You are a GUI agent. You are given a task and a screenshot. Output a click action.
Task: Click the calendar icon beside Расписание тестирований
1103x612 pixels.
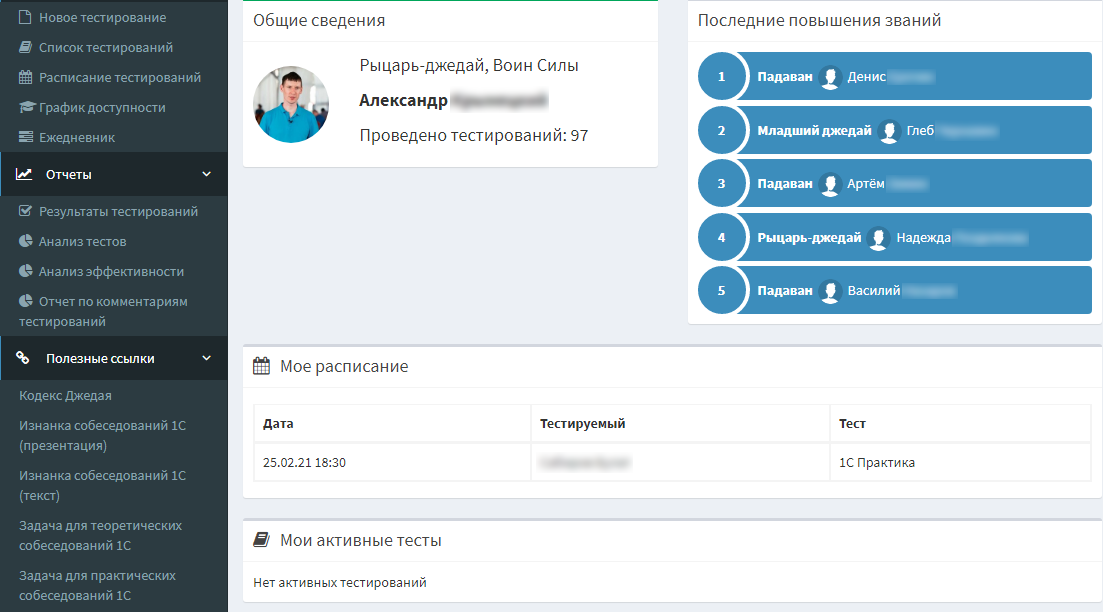[x=26, y=78]
